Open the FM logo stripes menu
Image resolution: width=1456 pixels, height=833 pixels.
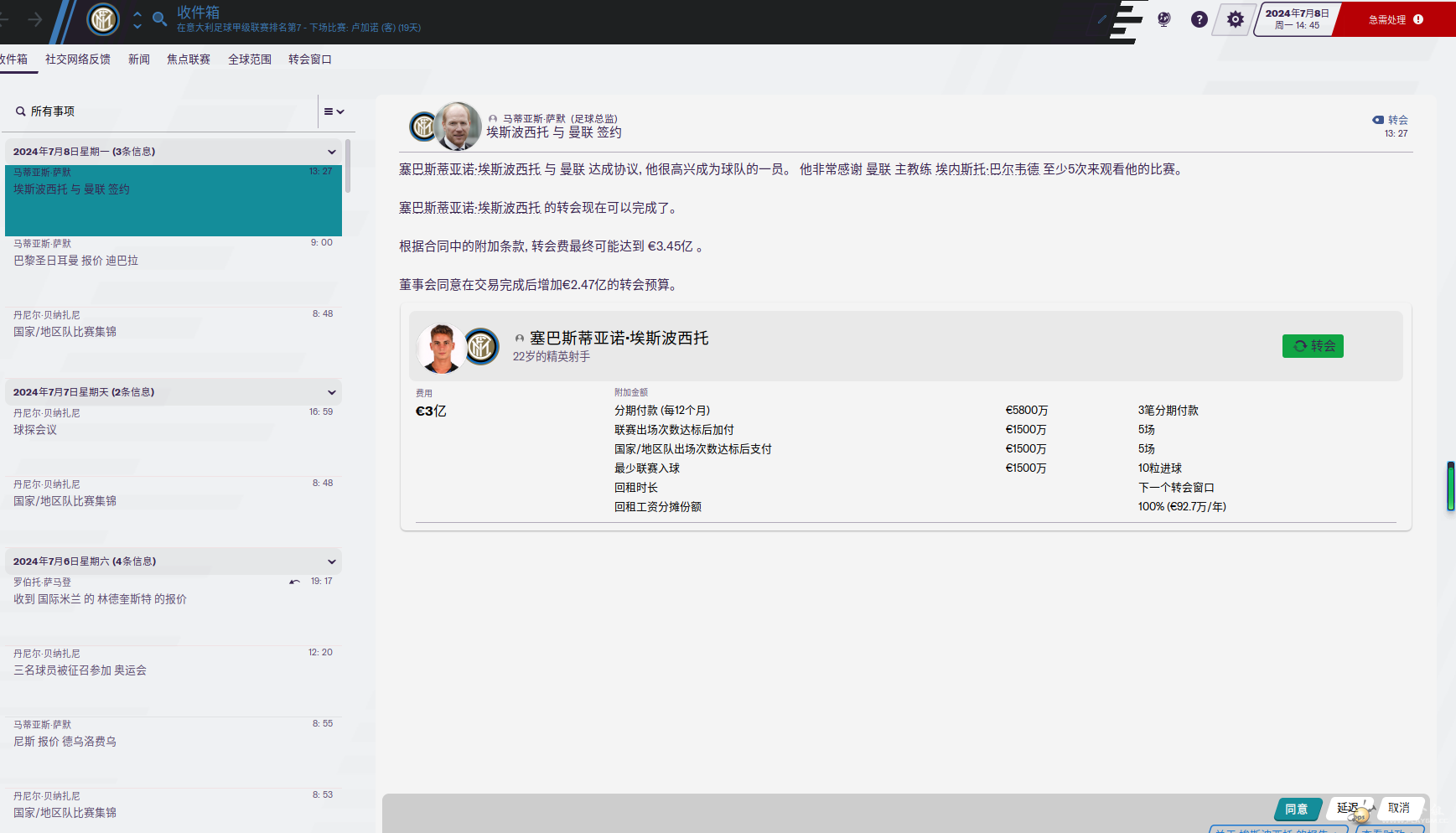[1126, 21]
